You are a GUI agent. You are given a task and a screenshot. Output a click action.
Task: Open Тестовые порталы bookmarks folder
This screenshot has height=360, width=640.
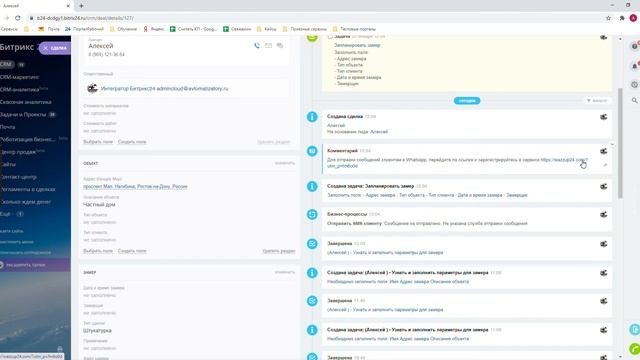[x=354, y=29]
